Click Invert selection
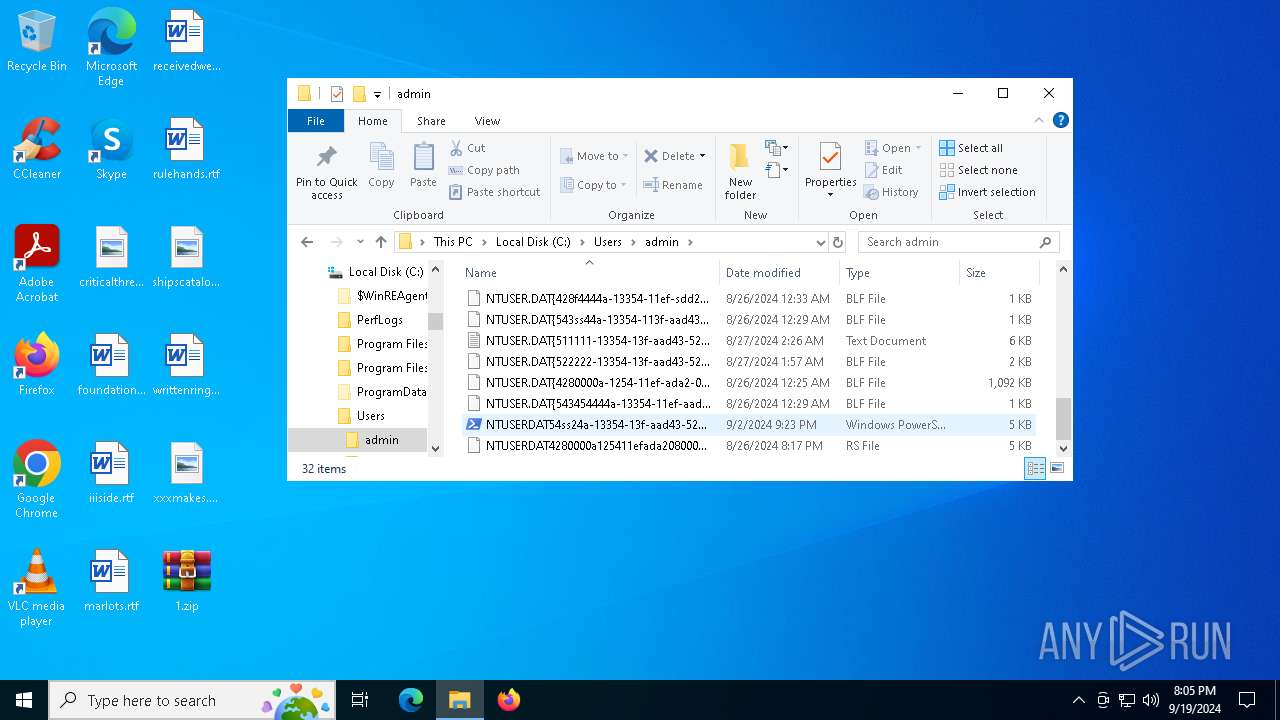 (x=987, y=192)
